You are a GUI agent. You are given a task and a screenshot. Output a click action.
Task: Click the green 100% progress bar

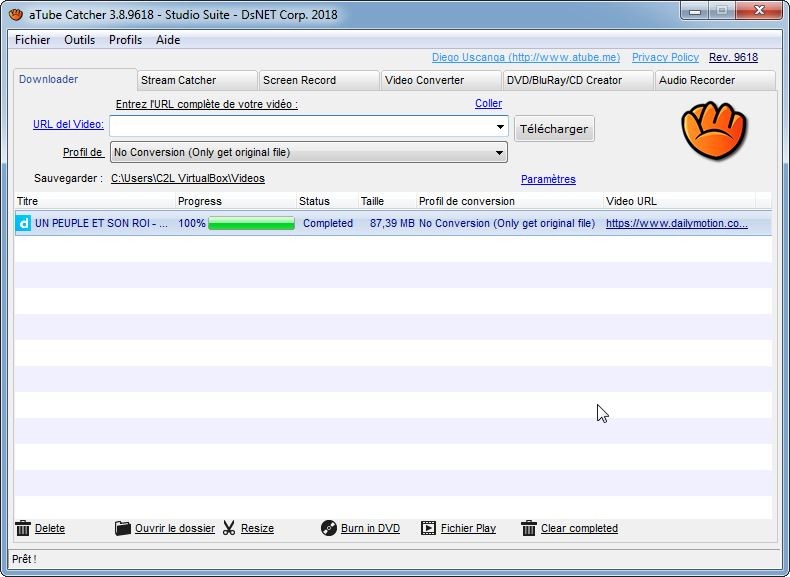251,223
